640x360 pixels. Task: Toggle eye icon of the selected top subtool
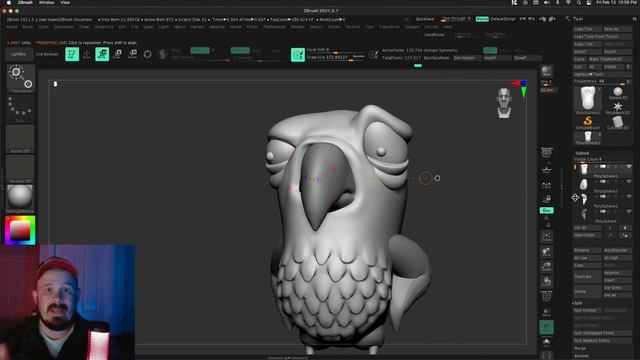(x=629, y=167)
